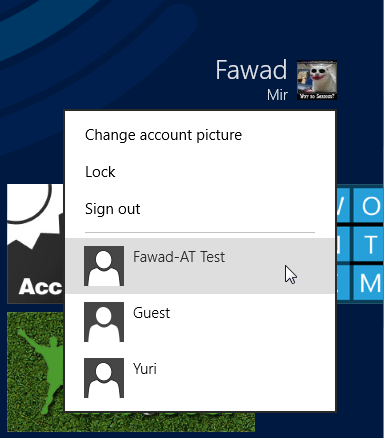The height and width of the screenshot is (438, 384).
Task: Click the Fawad-AT Test avatar icon
Action: tap(104, 266)
